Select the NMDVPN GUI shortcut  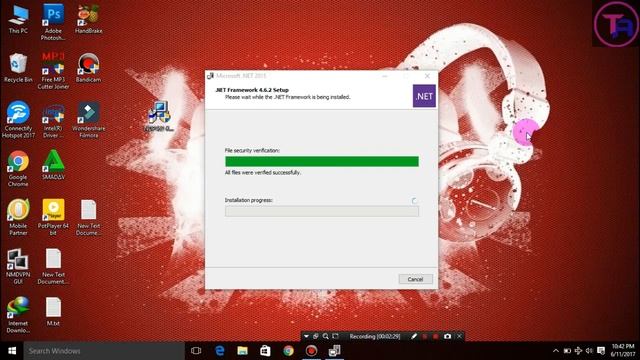point(18,266)
